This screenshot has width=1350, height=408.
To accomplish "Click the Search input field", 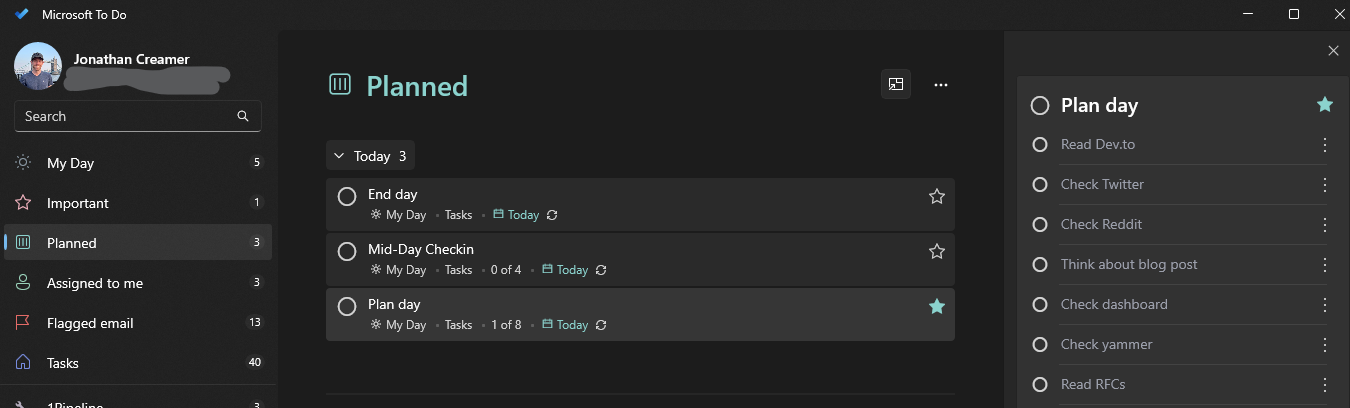I will click(x=125, y=116).
